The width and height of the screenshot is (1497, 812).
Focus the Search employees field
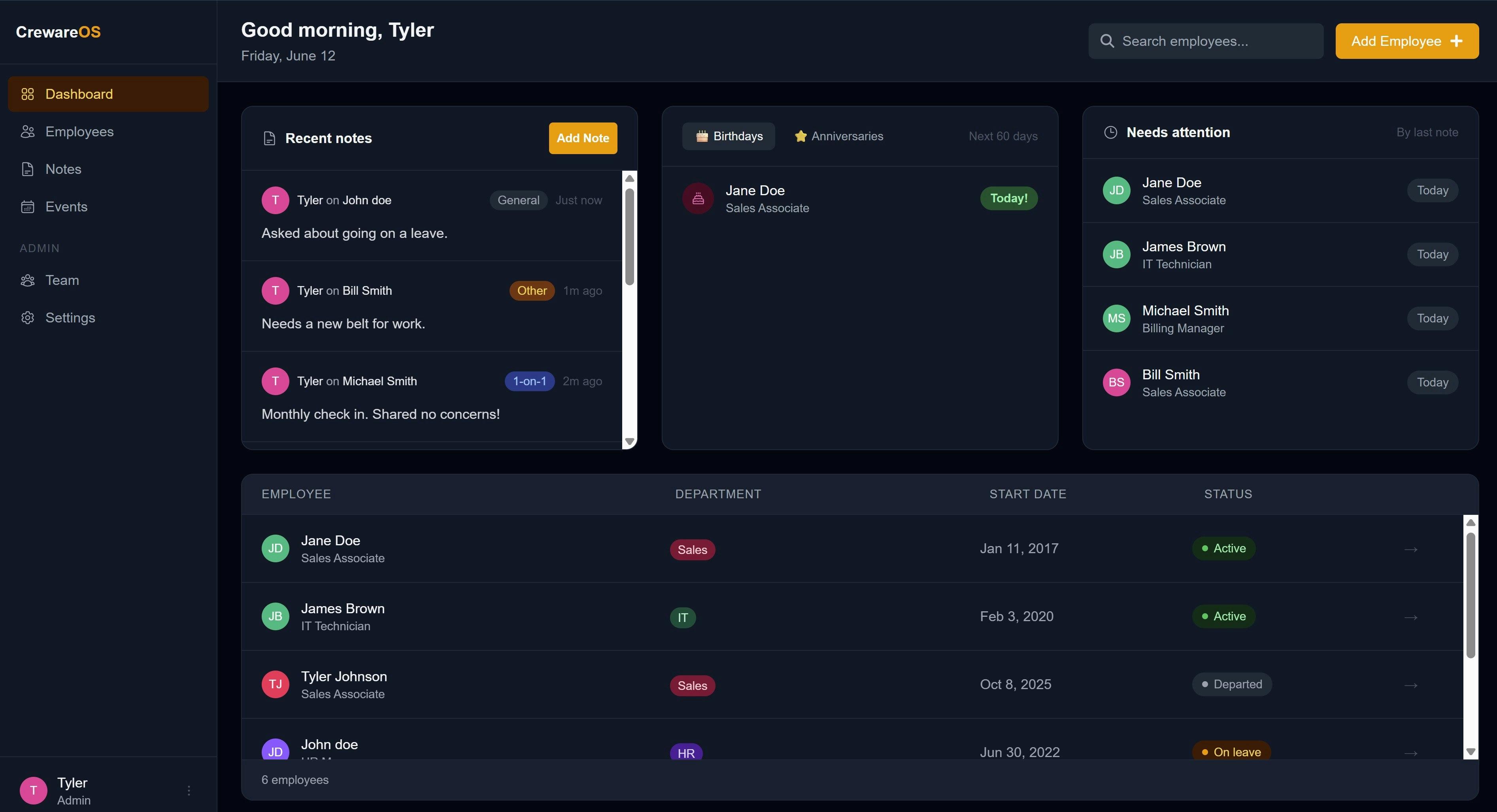point(1206,41)
